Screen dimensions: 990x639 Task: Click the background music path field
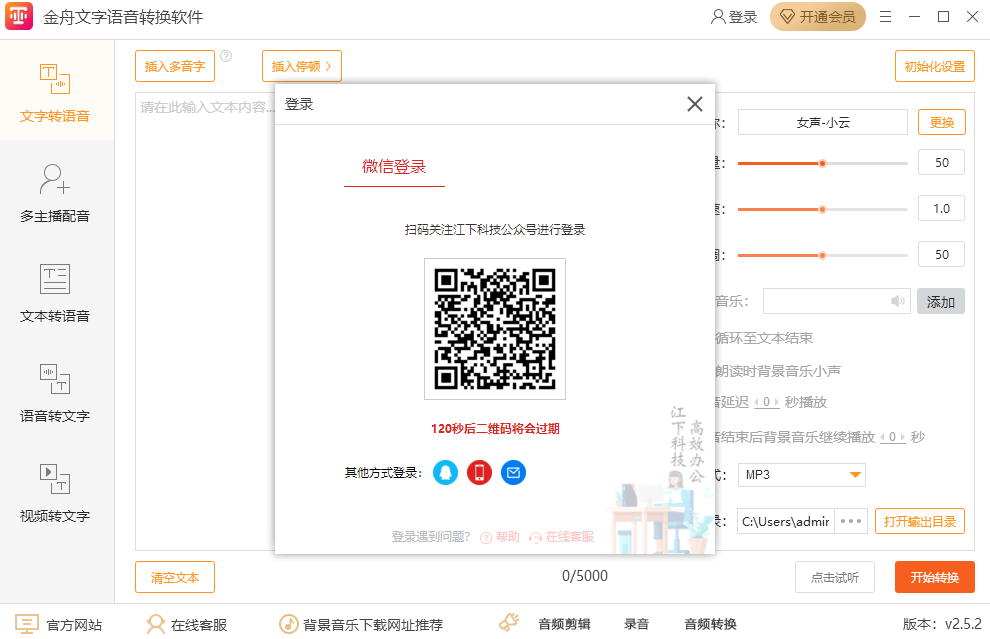pyautogui.click(x=837, y=301)
